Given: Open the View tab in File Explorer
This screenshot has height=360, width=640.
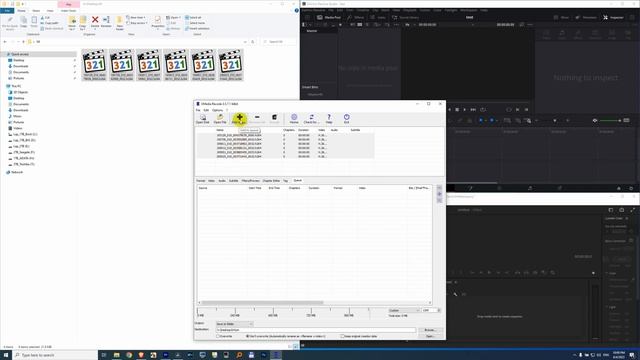Looking at the screenshot, I should pos(50,11).
